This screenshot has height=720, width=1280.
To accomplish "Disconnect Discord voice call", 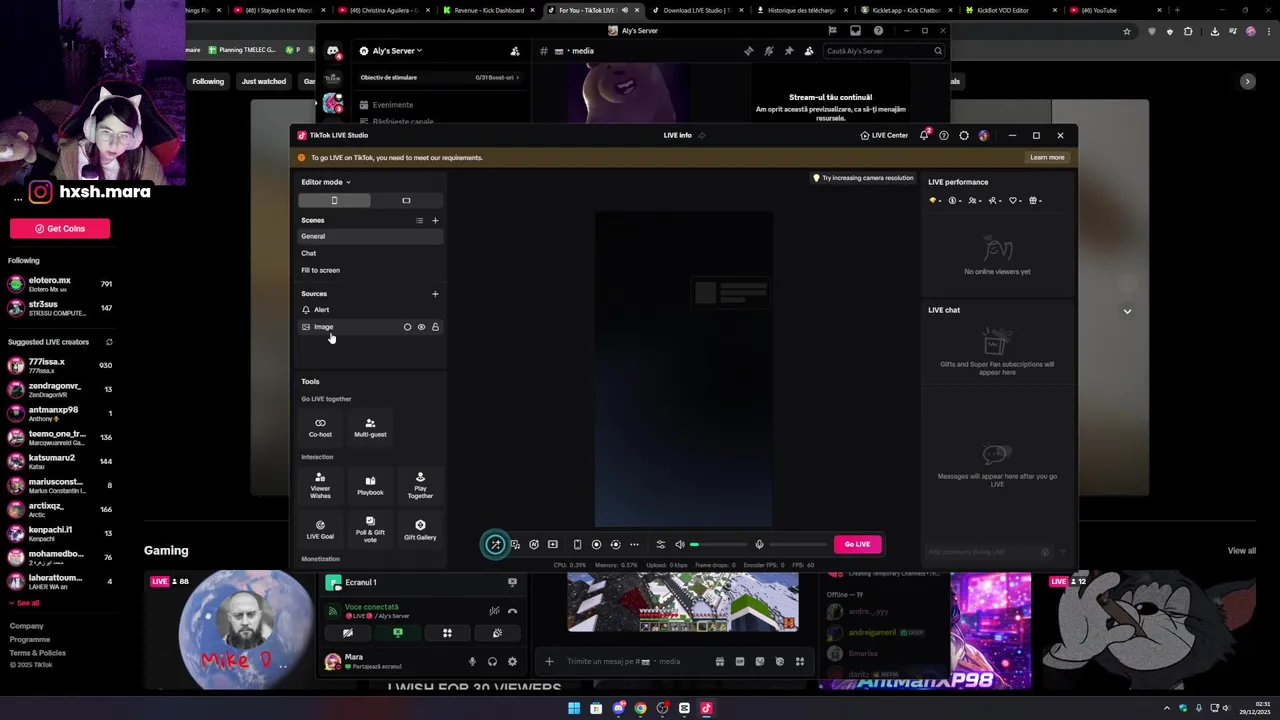I will 512,611.
